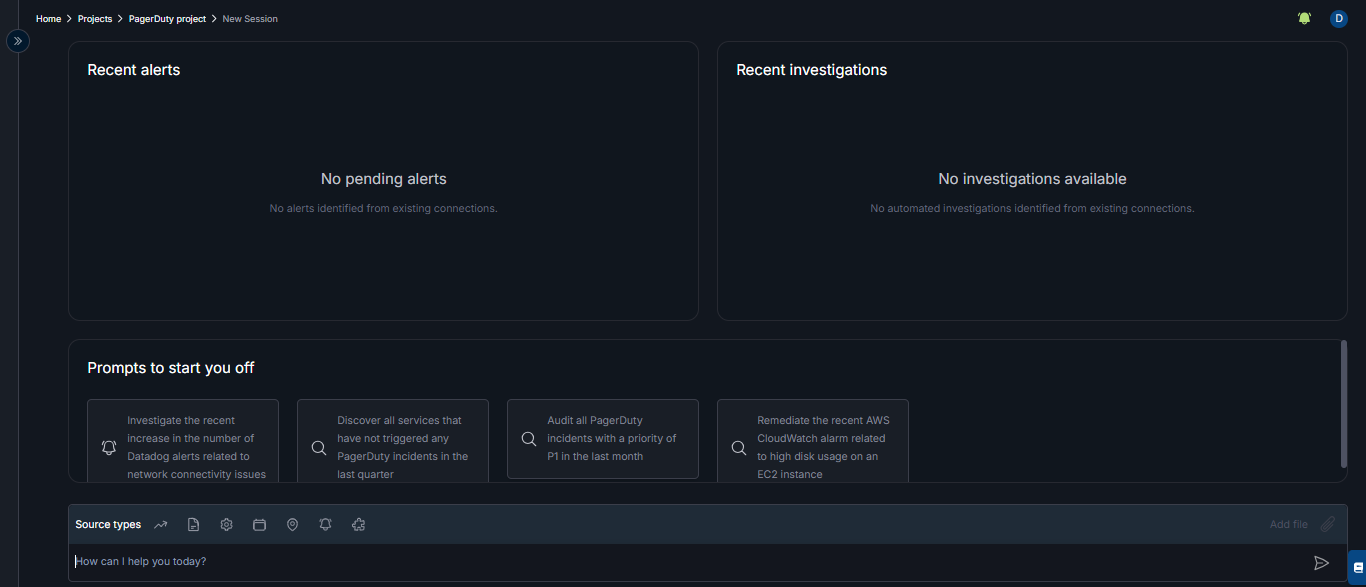Select the metrics trend-line source type
Viewport: 1366px width, 587px height.
(161, 525)
